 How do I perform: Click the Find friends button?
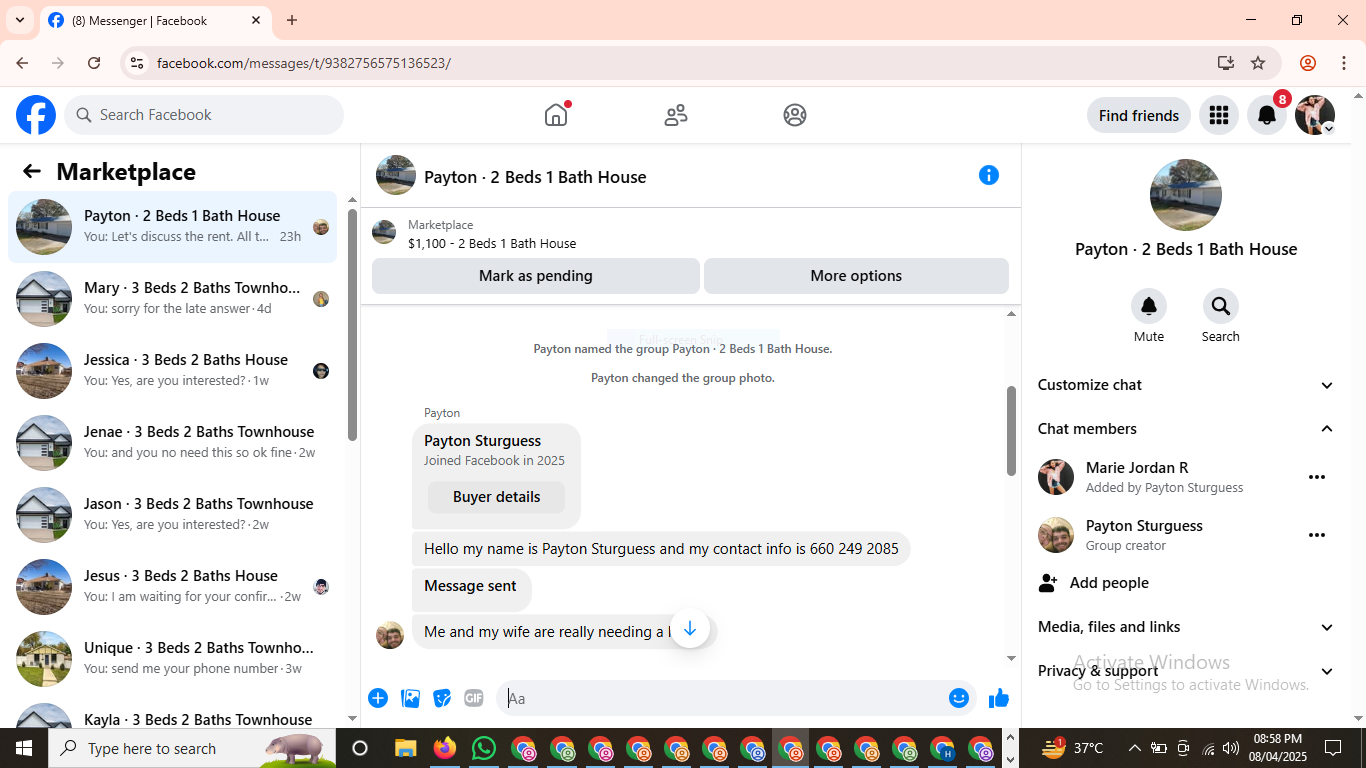[1139, 115]
